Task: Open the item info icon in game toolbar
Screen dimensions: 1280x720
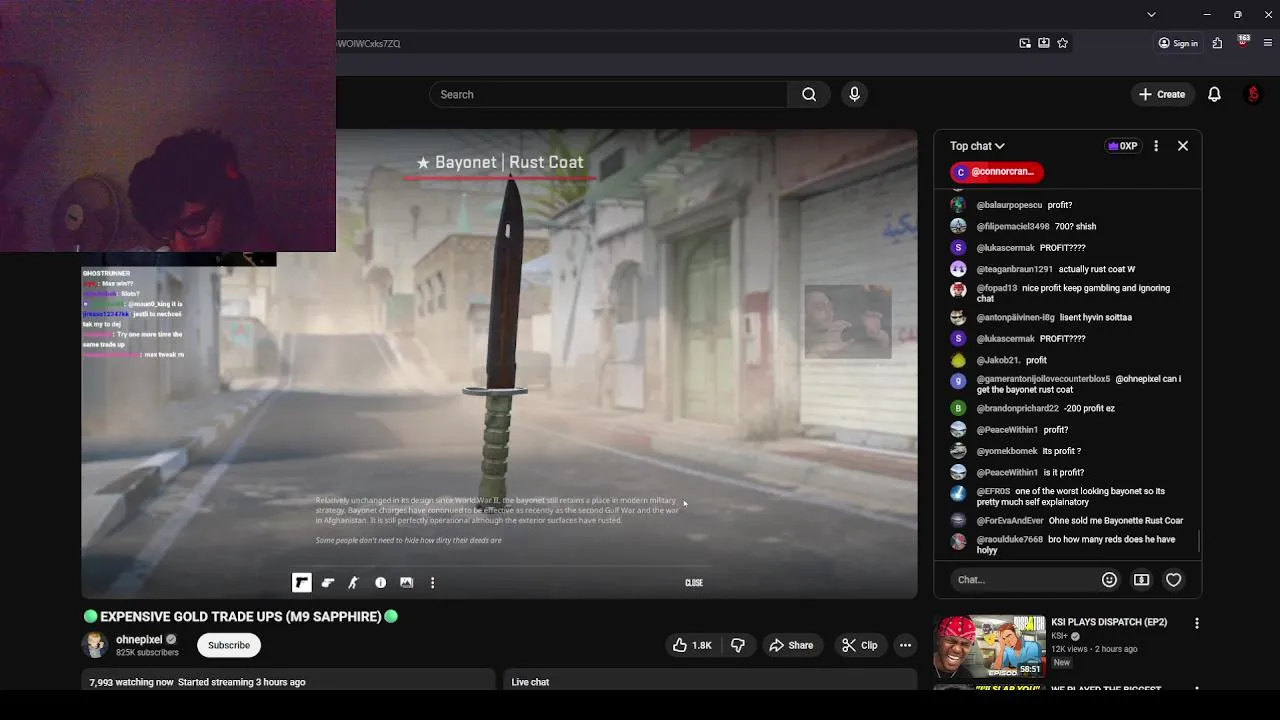Action: 380,582
